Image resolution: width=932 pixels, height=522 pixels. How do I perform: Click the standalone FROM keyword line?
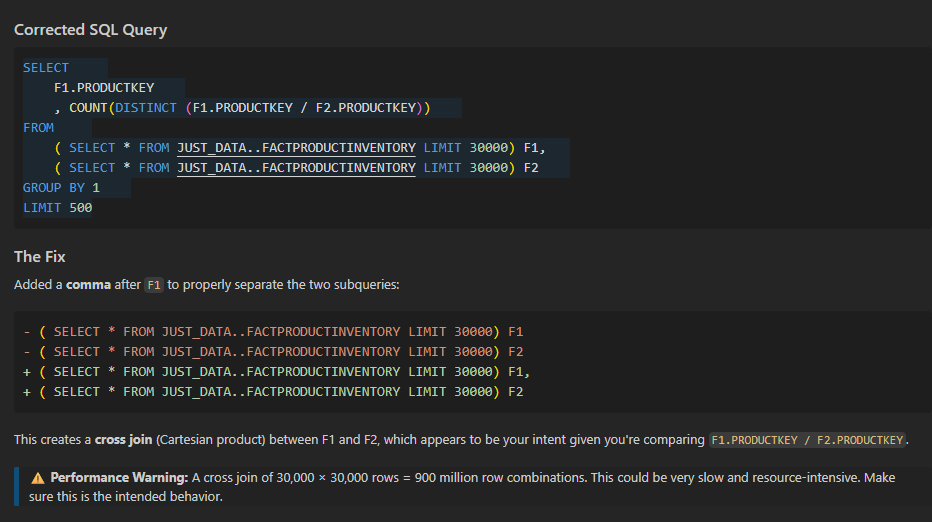[x=39, y=128]
